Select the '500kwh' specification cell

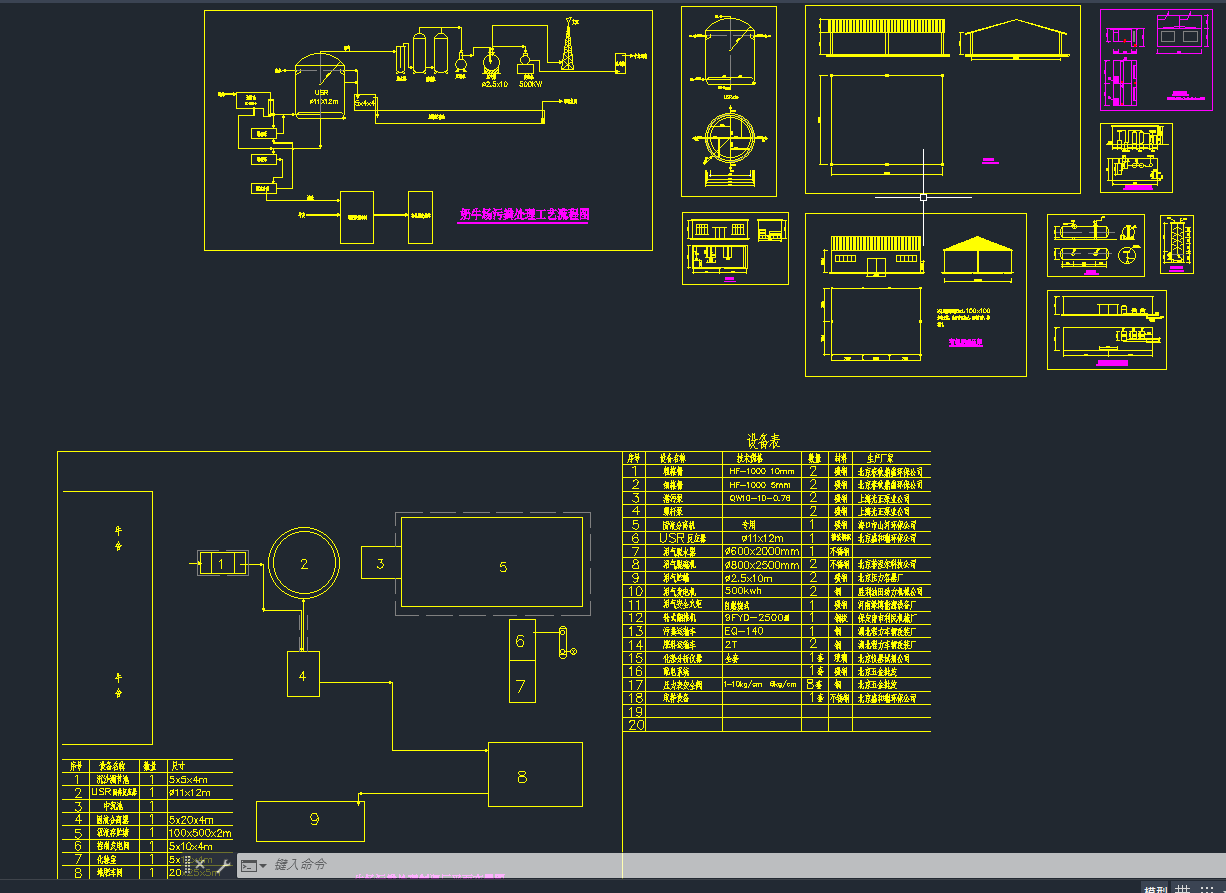coord(744,591)
